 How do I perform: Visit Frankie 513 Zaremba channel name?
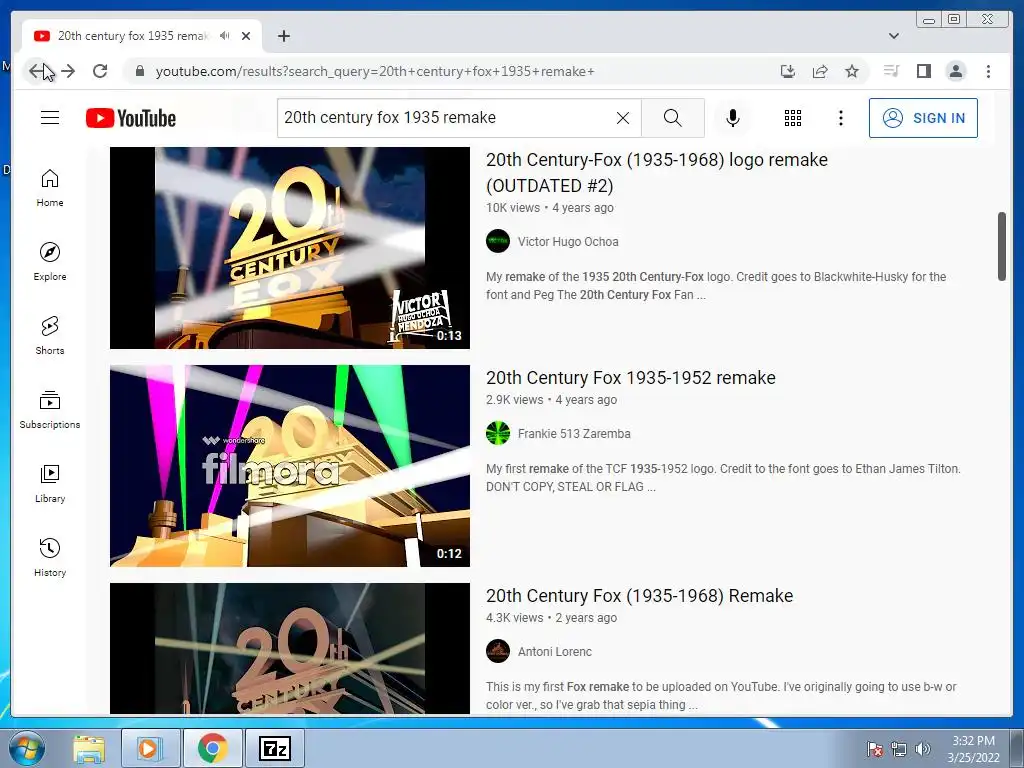pyautogui.click(x=574, y=434)
